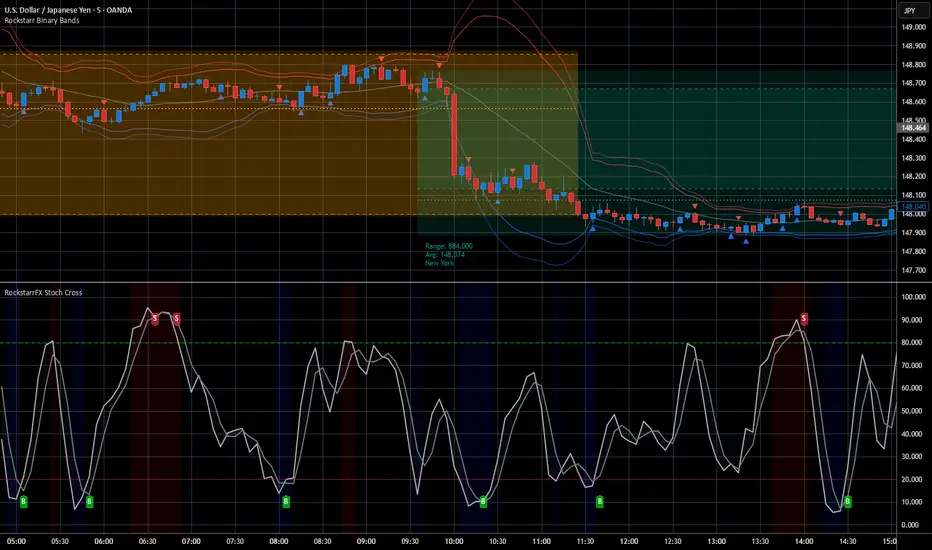The width and height of the screenshot is (932, 550).
Task: Click the red S sell marker near 14:00
Action: click(x=805, y=318)
